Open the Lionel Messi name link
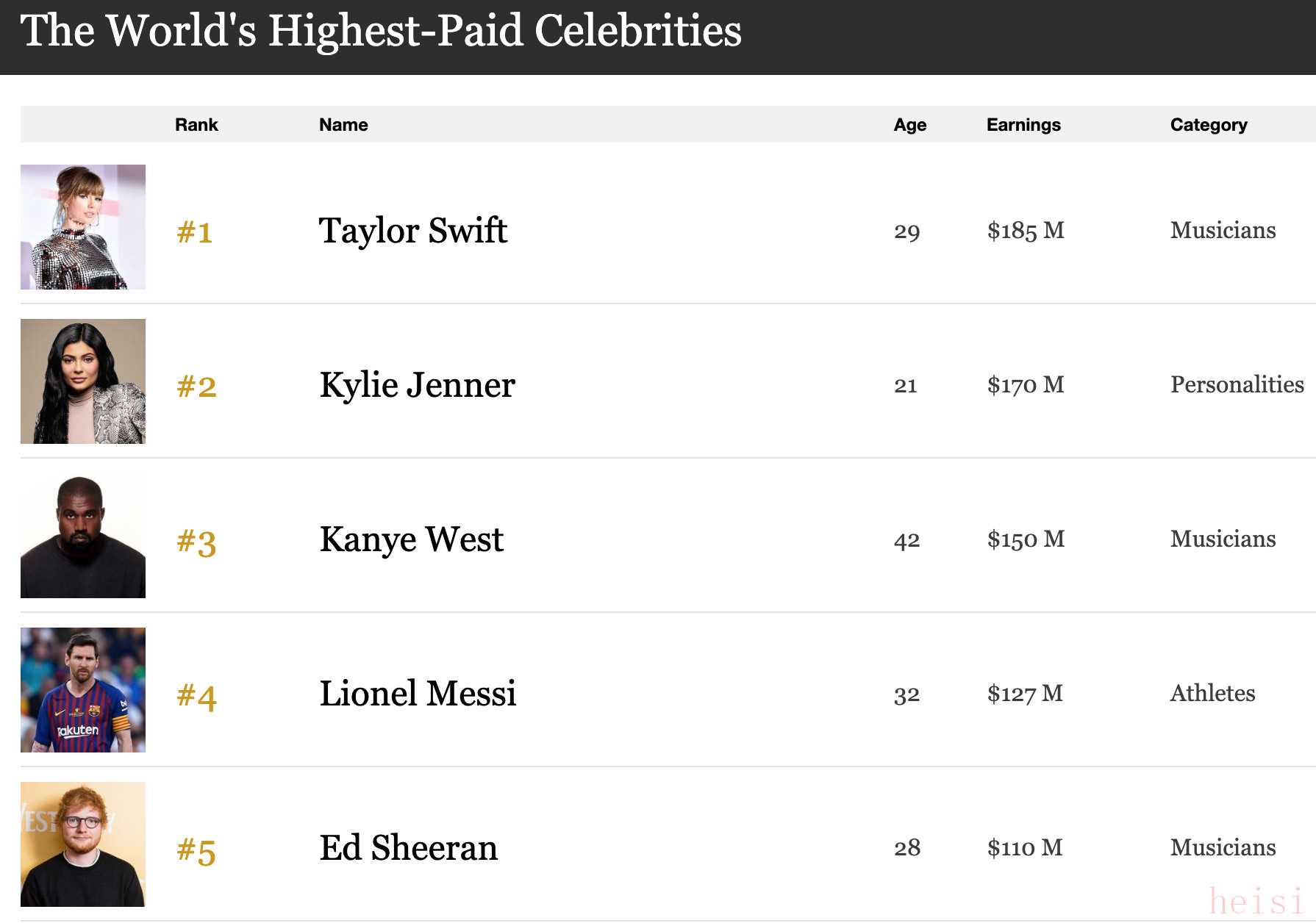This screenshot has height=923, width=1316. [x=418, y=694]
